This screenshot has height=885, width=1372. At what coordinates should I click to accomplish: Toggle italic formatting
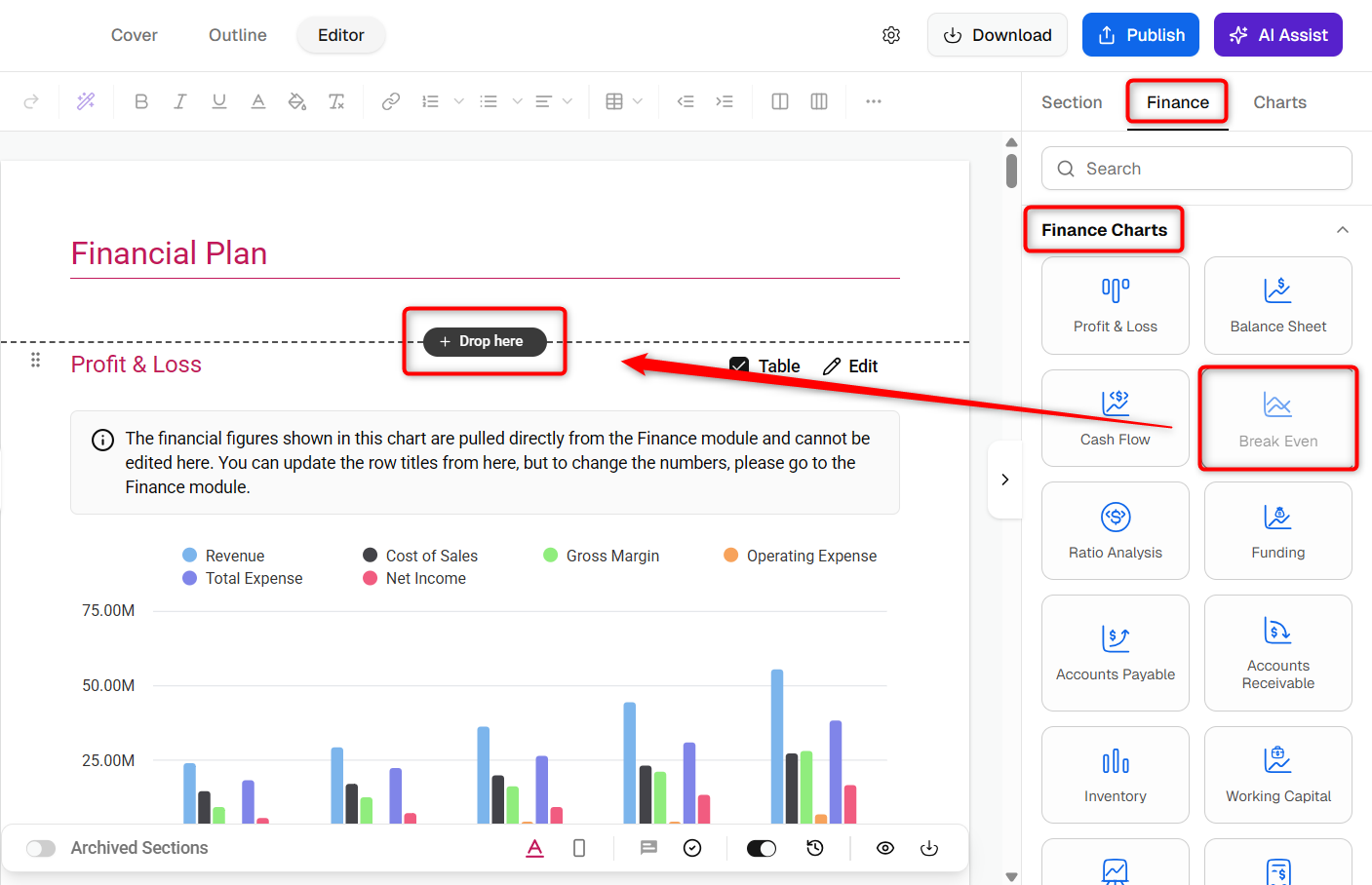pyautogui.click(x=180, y=101)
